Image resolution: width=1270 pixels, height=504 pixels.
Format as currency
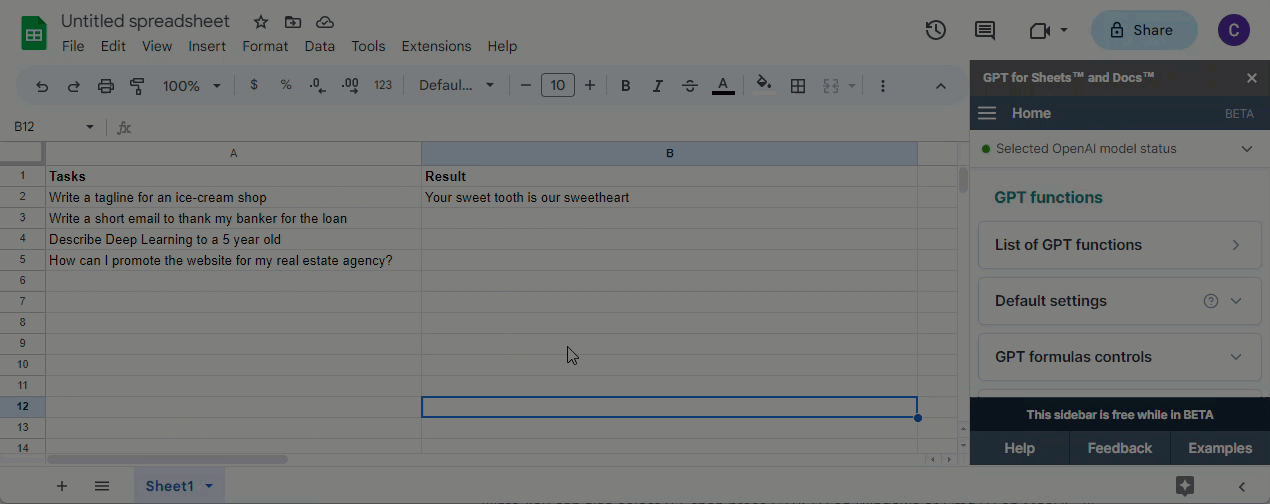254,86
